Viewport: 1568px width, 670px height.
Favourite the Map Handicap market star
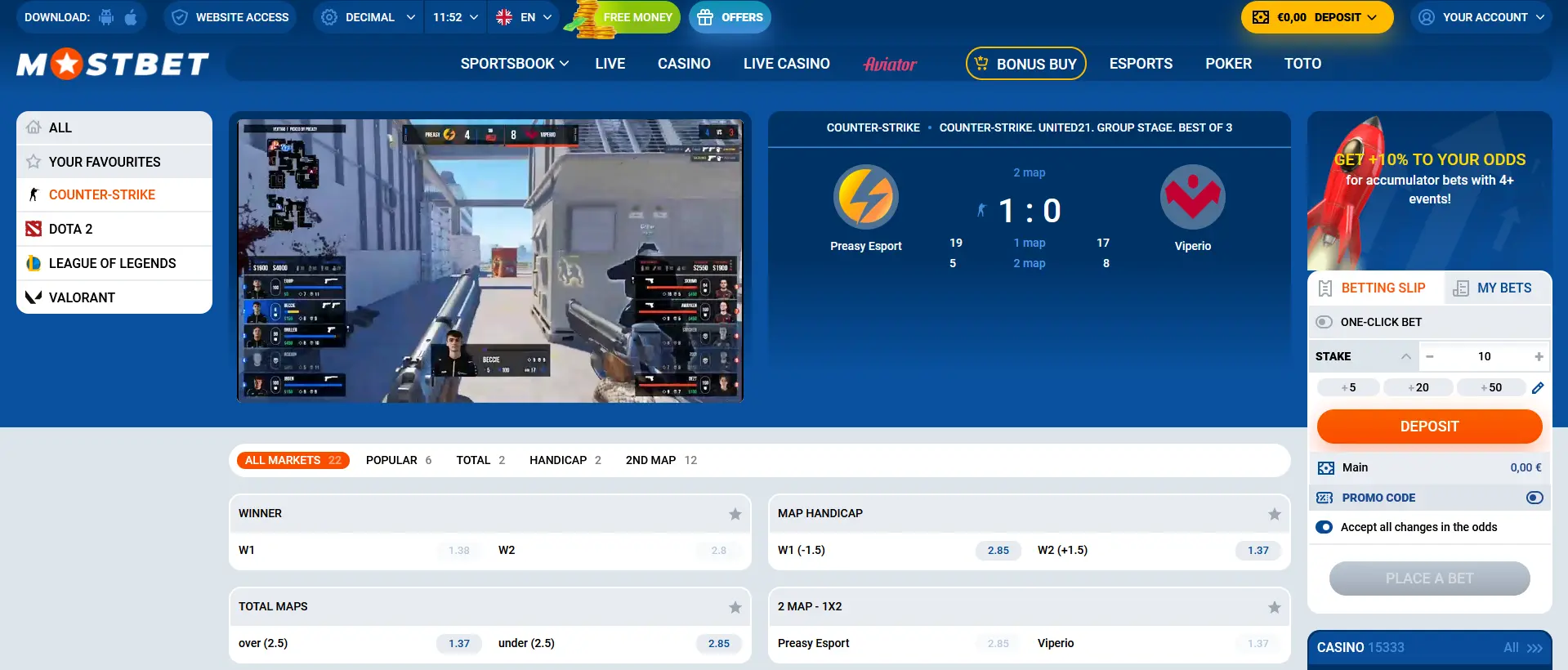[1274, 514]
